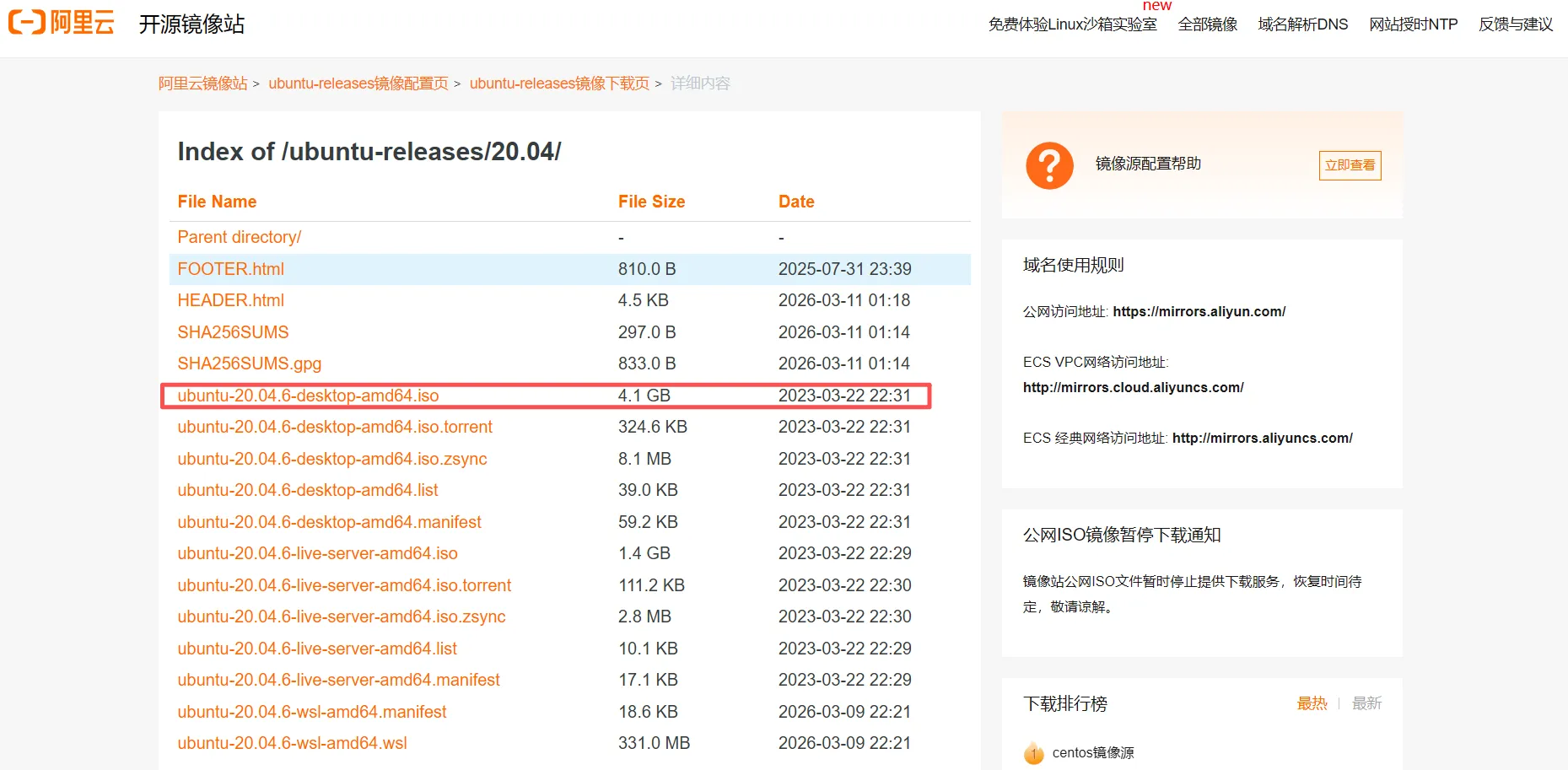Download the SHA256SUMS file
This screenshot has width=1568, height=770.
[x=233, y=332]
